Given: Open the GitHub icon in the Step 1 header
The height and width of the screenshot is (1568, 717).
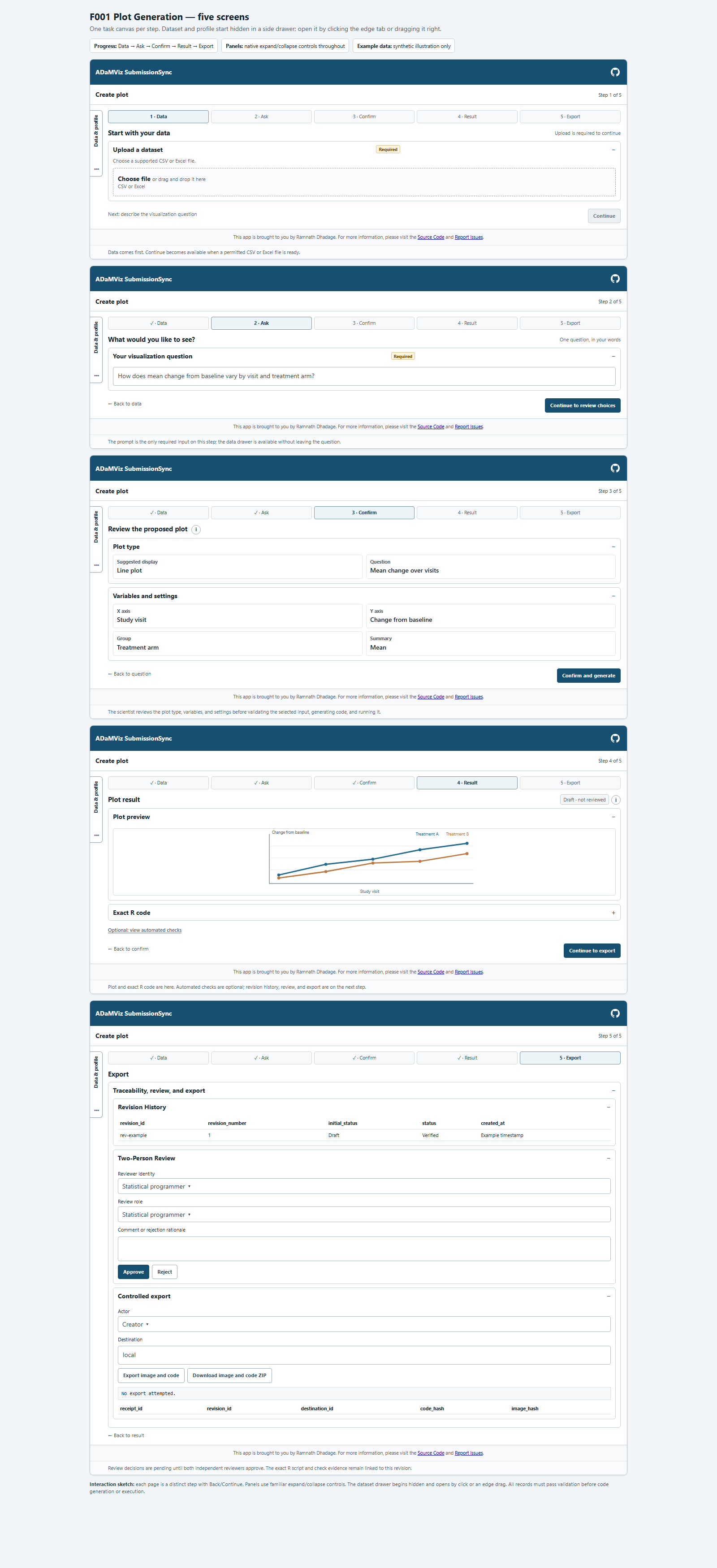Looking at the screenshot, I should [615, 72].
